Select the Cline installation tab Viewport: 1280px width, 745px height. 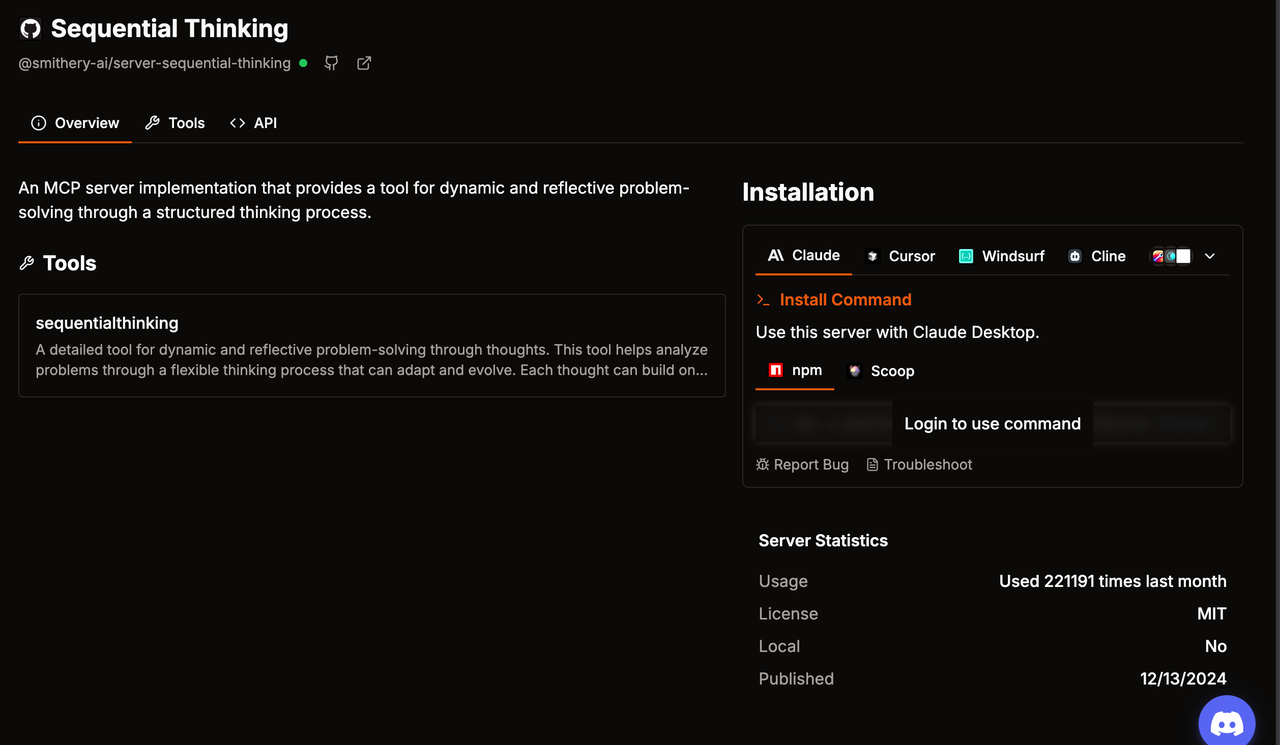click(x=1096, y=256)
